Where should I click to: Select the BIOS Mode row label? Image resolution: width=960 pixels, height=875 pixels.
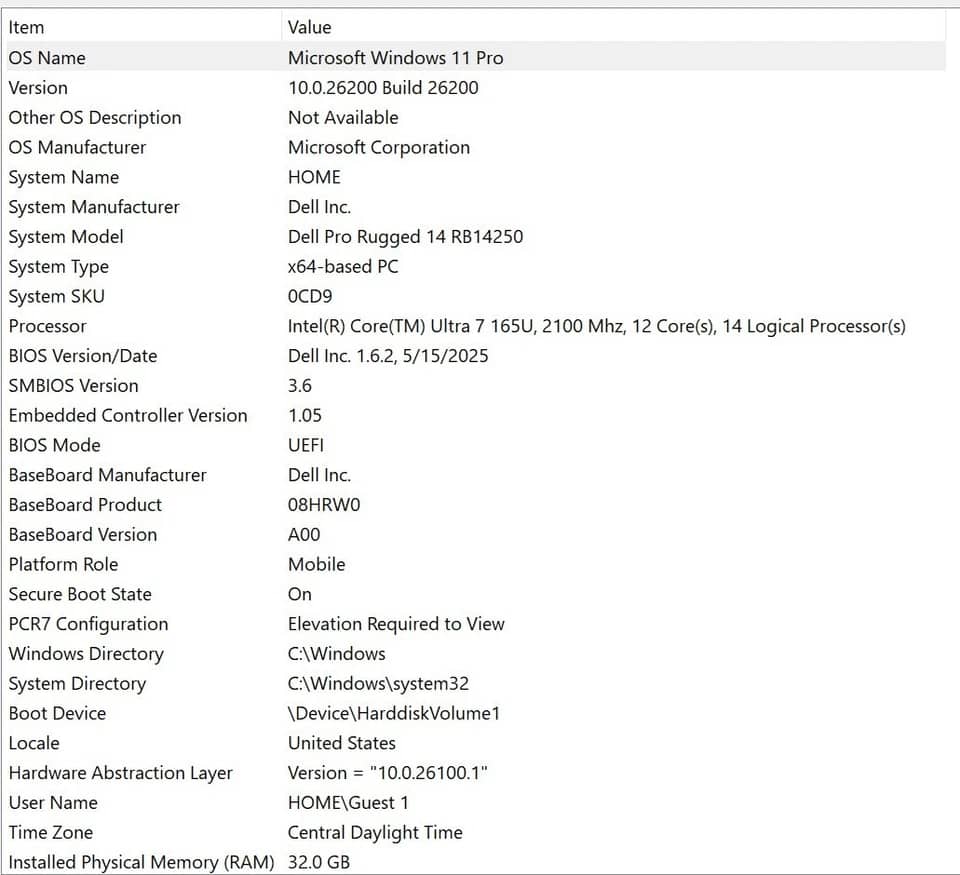tap(54, 445)
